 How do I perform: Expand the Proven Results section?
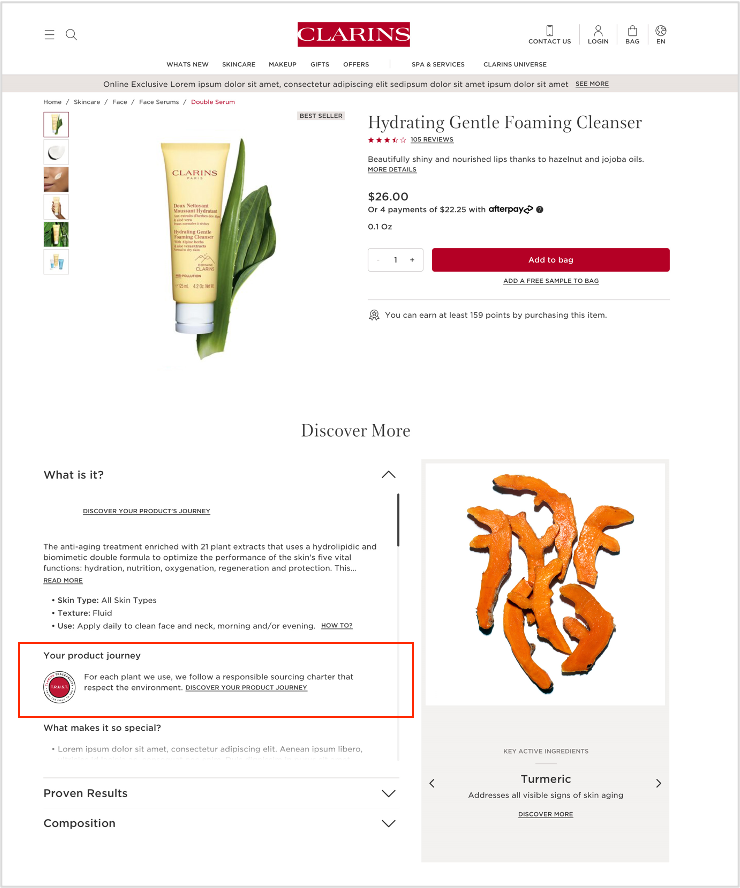coord(388,793)
